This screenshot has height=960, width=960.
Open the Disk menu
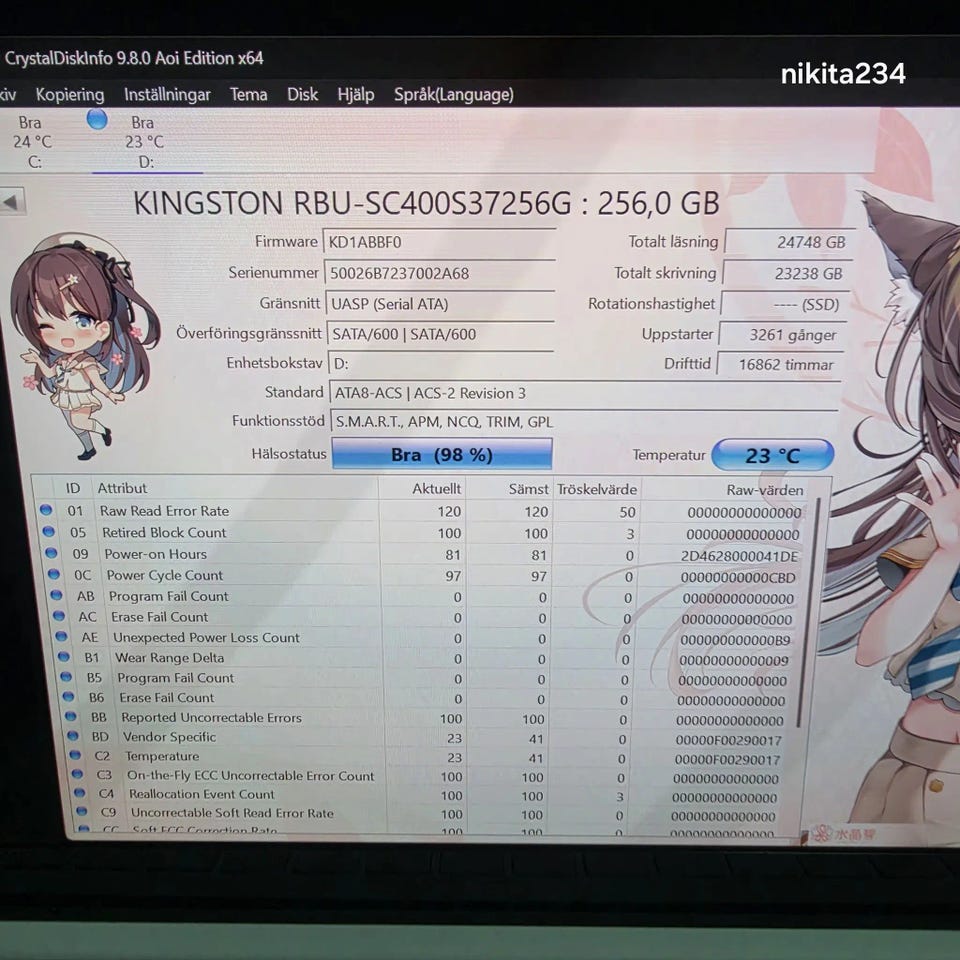pyautogui.click(x=302, y=94)
